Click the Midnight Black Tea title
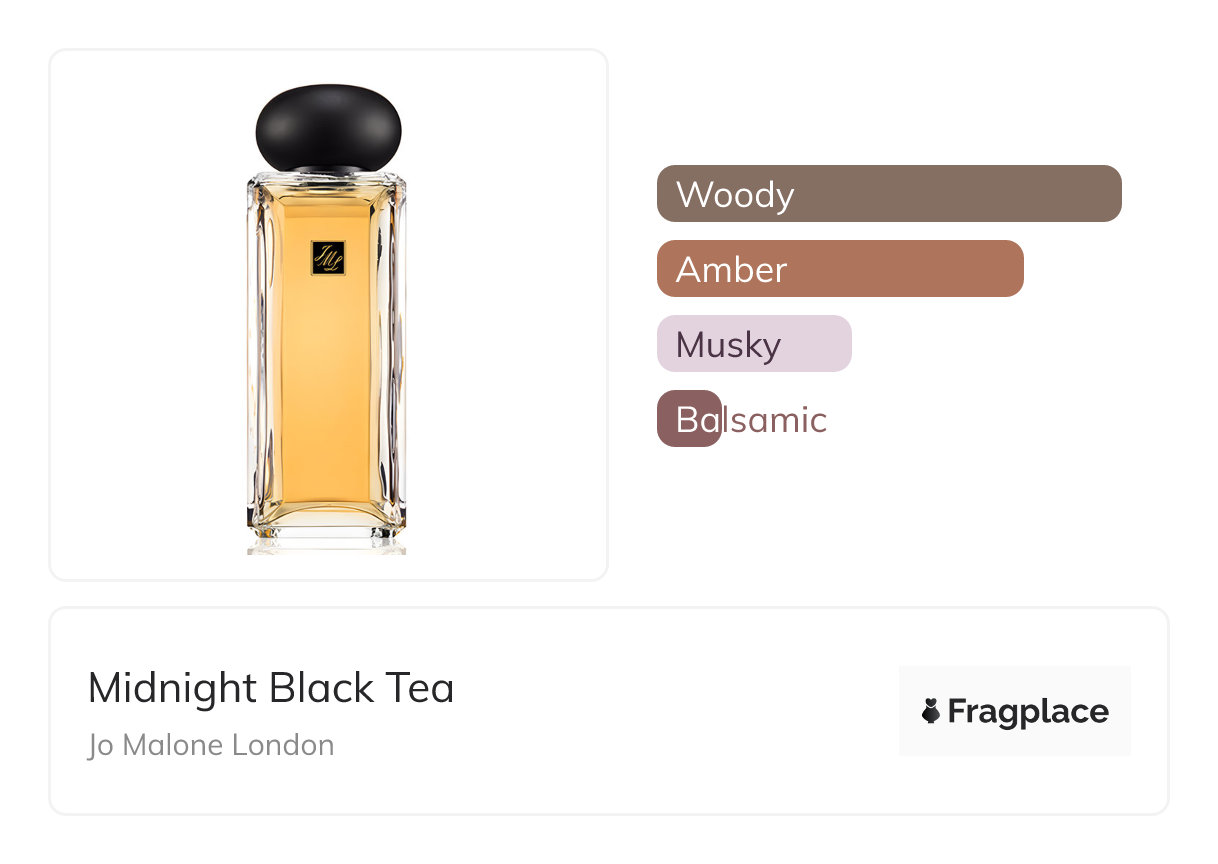Viewport: 1218px width, 864px height. coord(271,688)
